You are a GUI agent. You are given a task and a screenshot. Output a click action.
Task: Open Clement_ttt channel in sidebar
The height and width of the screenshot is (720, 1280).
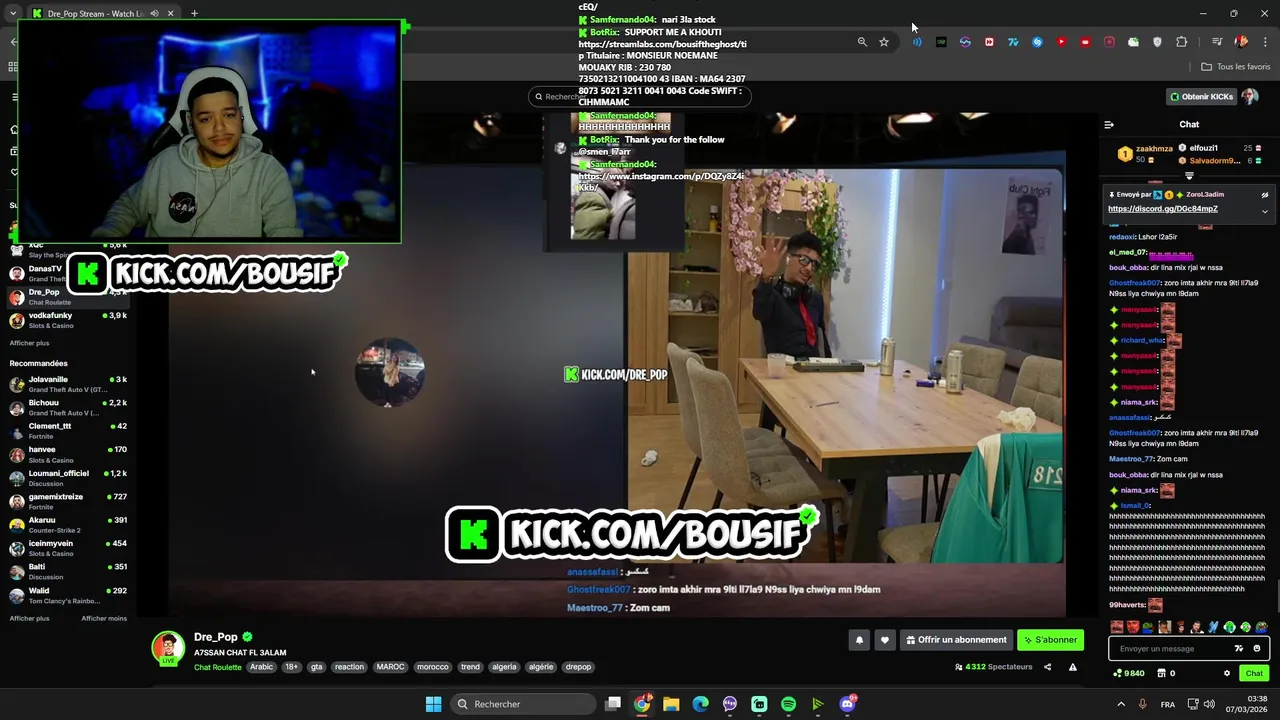(68, 431)
